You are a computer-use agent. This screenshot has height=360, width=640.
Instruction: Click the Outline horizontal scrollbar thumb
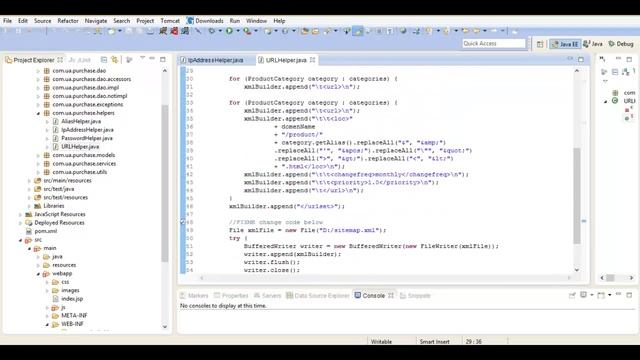tap(610, 278)
